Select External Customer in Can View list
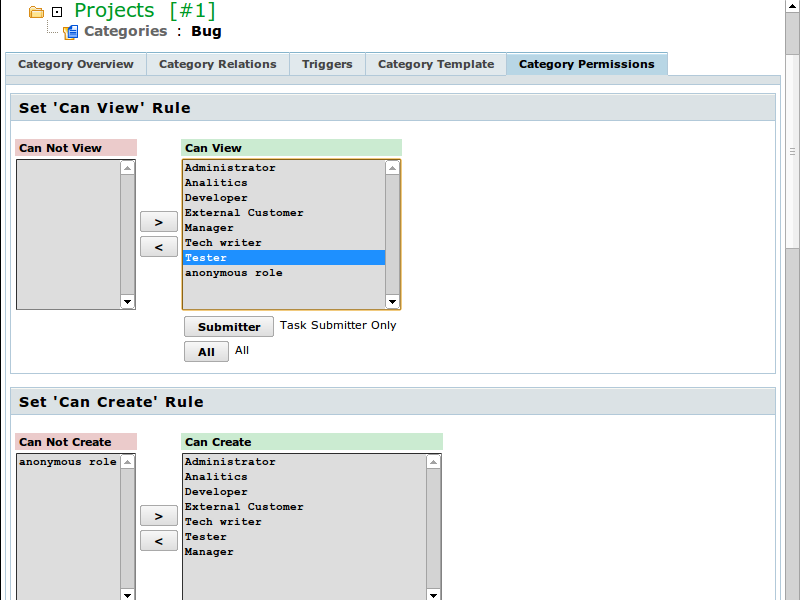Image resolution: width=800 pixels, height=600 pixels. pos(244,213)
